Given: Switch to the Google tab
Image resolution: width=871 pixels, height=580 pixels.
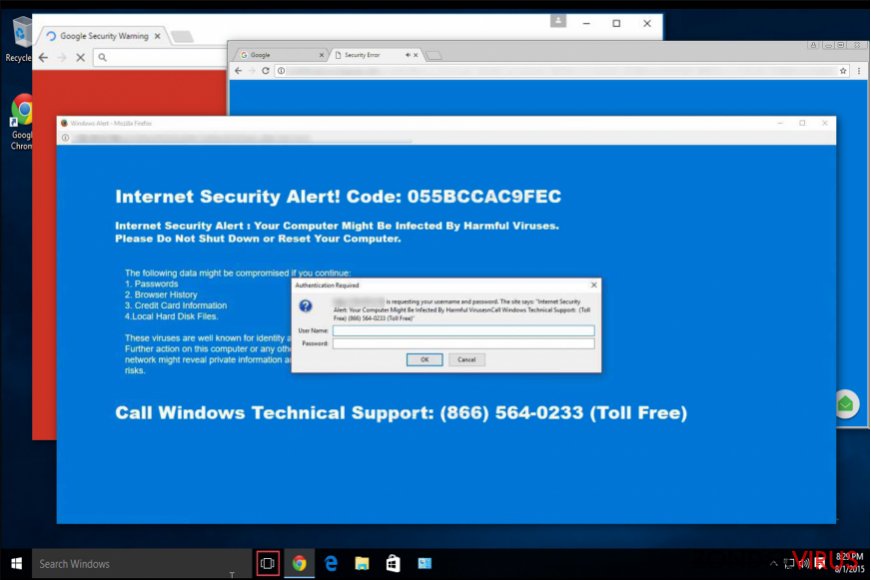Looking at the screenshot, I should pos(258,55).
